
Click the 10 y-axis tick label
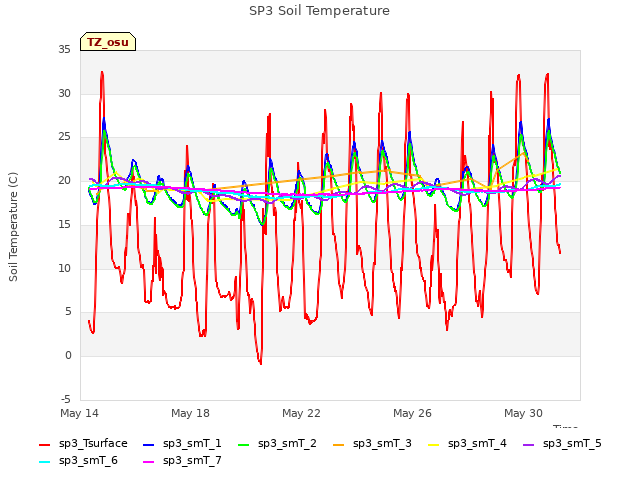pos(64,268)
